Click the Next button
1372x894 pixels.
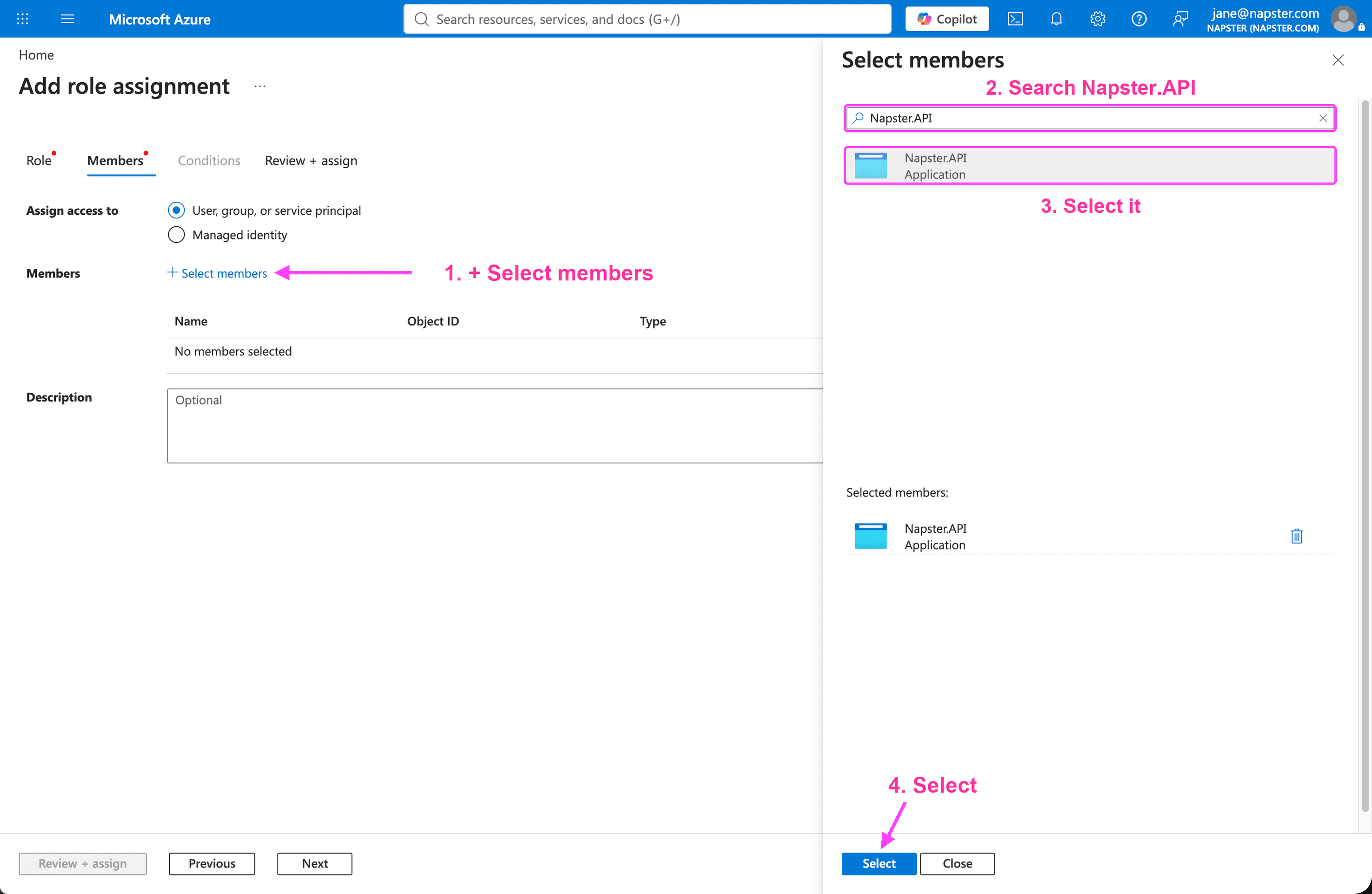point(315,863)
